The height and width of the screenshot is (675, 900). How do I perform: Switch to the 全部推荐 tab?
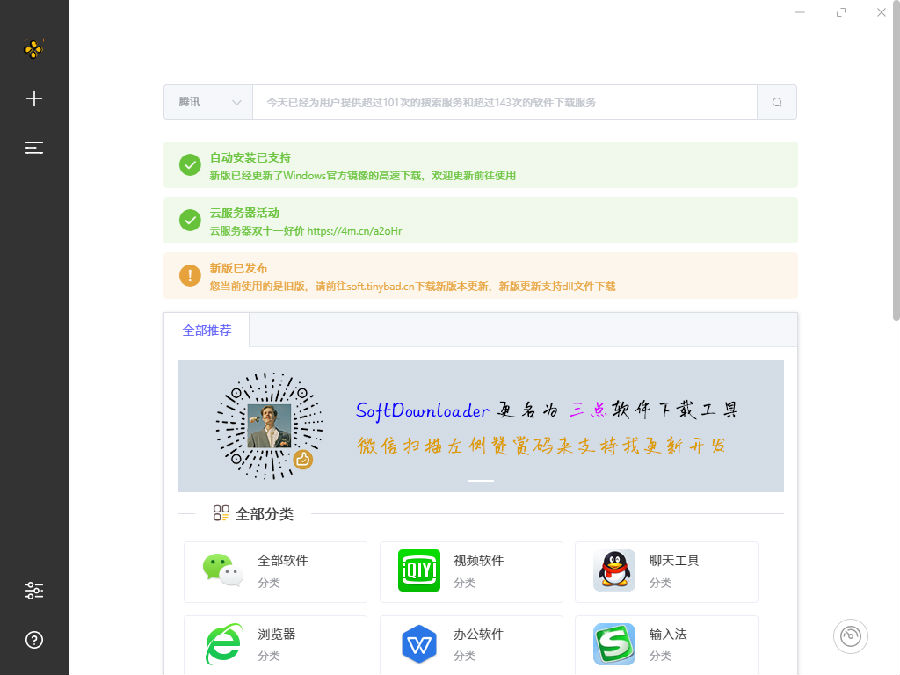click(x=207, y=330)
